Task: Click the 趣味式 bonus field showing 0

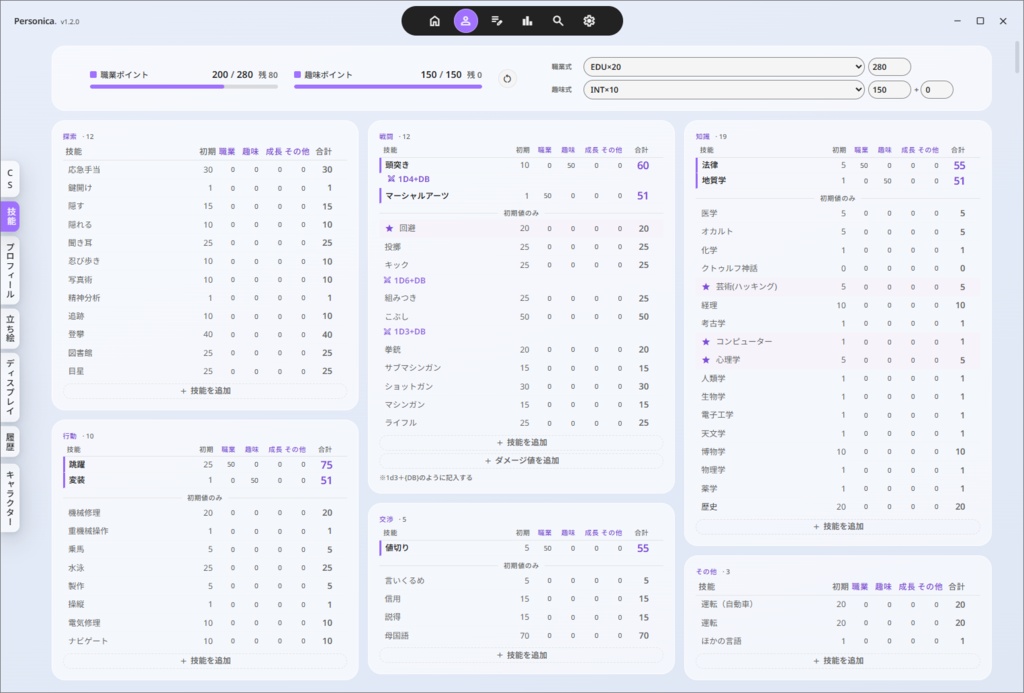Action: (936, 89)
